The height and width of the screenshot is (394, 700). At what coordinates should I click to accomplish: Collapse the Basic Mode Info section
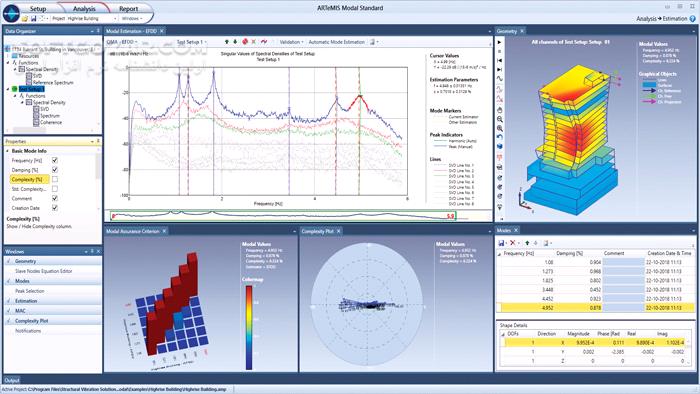click(x=8, y=151)
